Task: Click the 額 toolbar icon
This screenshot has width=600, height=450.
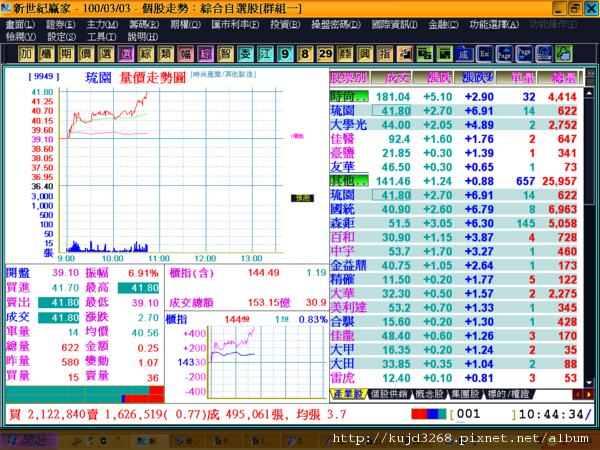Action: [345, 54]
